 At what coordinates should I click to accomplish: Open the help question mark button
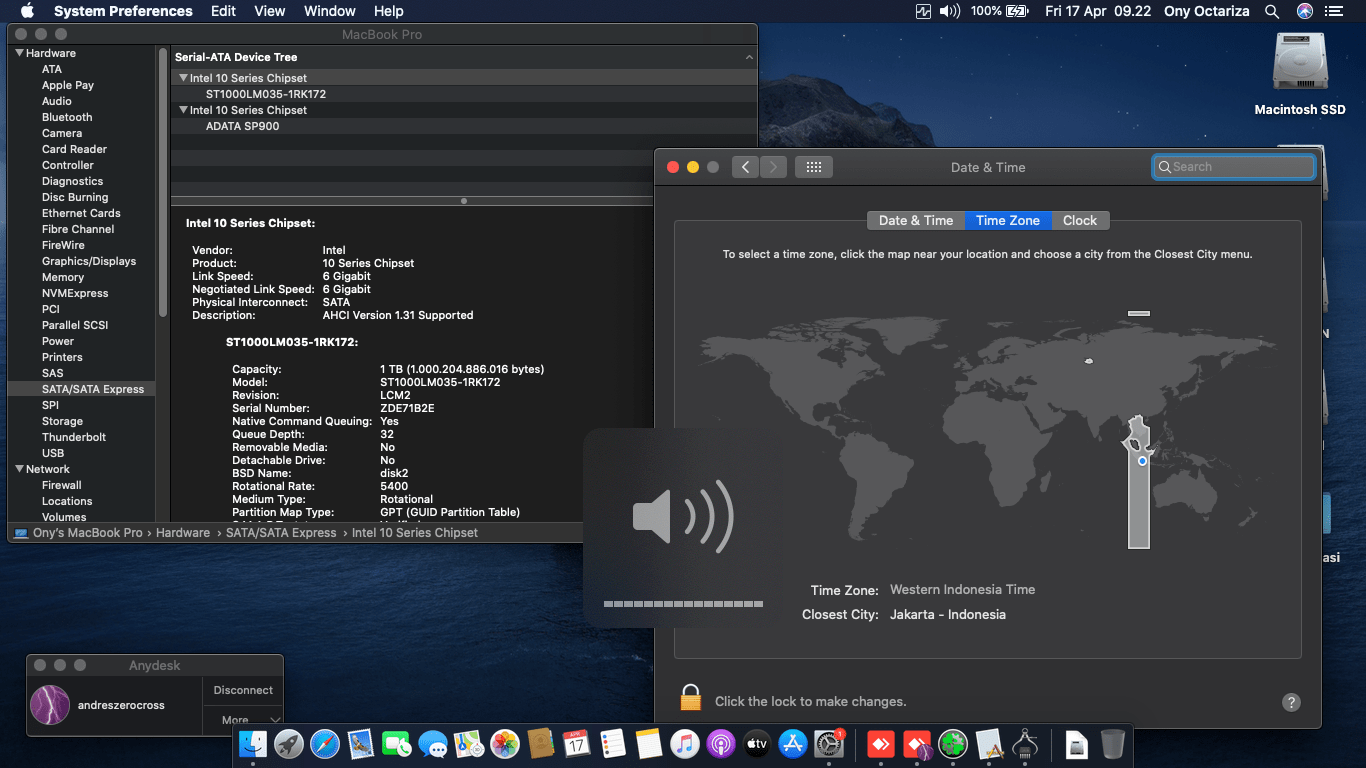tap(1291, 702)
